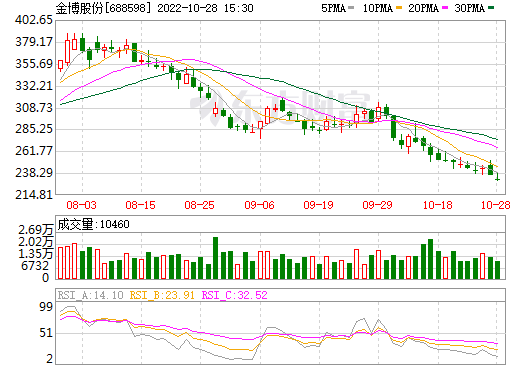Click the 成交量:10460 volume label

pyautogui.click(x=93, y=224)
